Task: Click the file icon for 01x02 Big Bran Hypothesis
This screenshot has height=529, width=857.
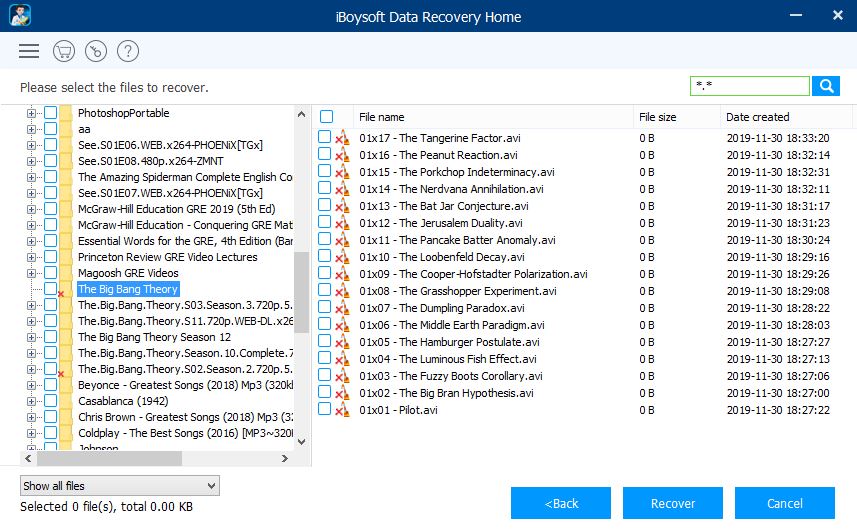Action: pos(343,393)
